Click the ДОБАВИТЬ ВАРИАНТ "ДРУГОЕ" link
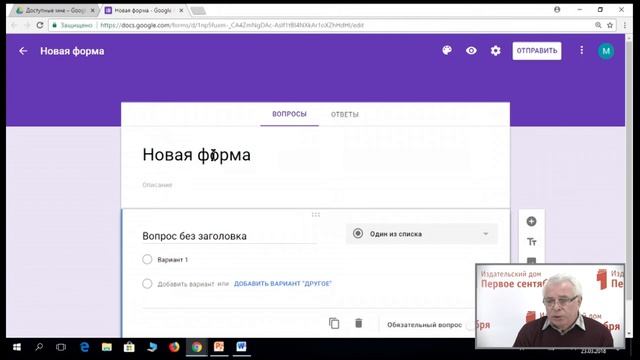The image size is (640, 360). [x=283, y=284]
